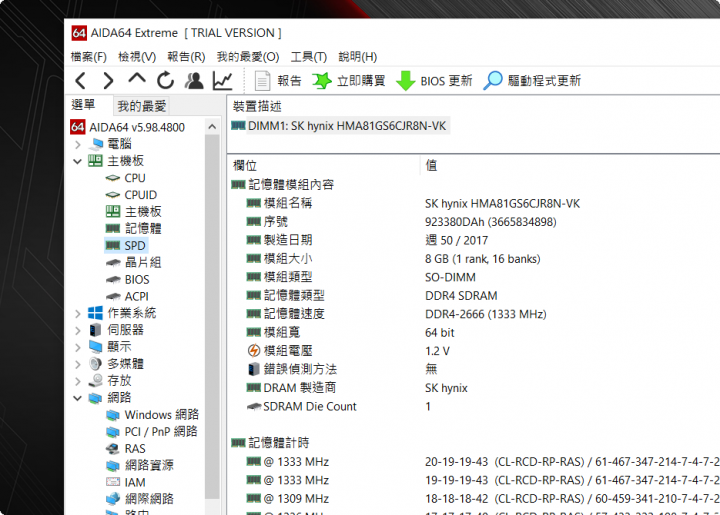720x515 pixels.
Task: Select DIMM1: SK hynix HMA81GS6CJR8N-VK device
Action: coord(339,126)
